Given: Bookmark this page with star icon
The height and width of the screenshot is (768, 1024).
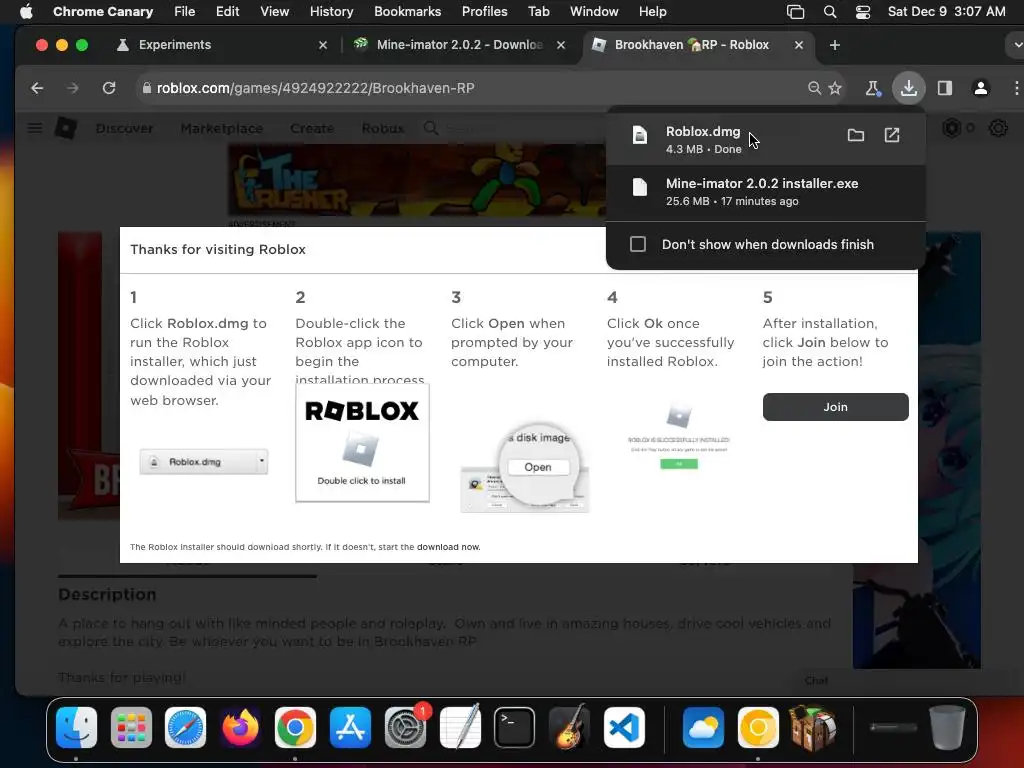Looking at the screenshot, I should pos(835,88).
